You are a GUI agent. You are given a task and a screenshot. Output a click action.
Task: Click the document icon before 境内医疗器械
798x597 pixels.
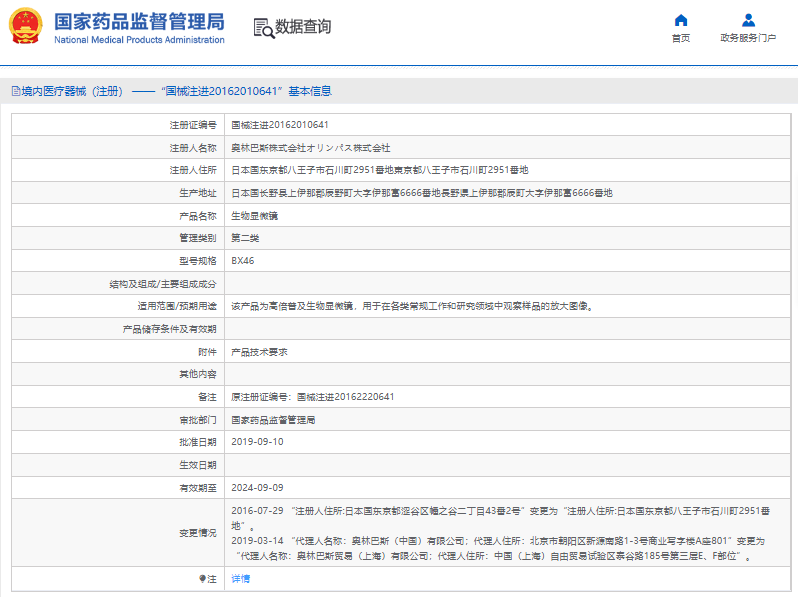click(x=15, y=91)
